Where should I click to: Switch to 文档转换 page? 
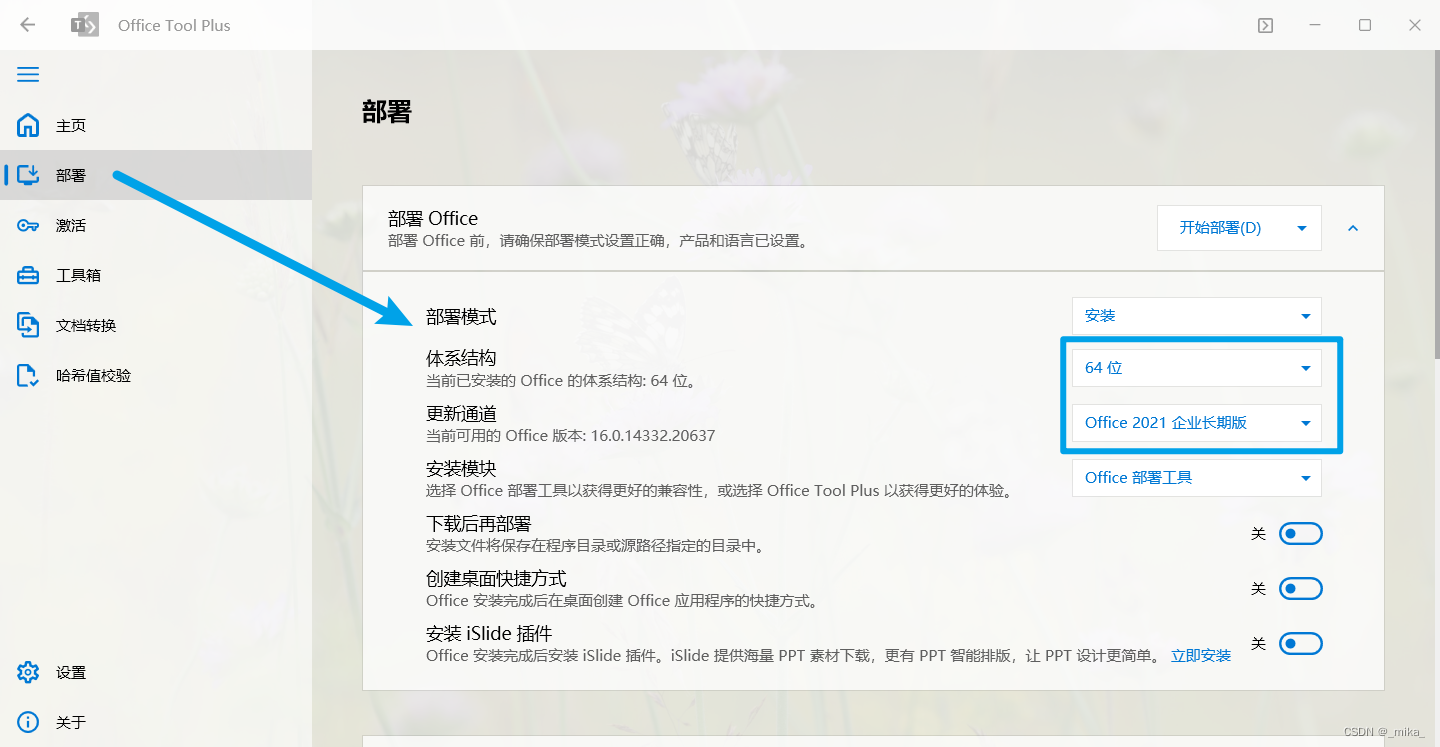pos(156,325)
